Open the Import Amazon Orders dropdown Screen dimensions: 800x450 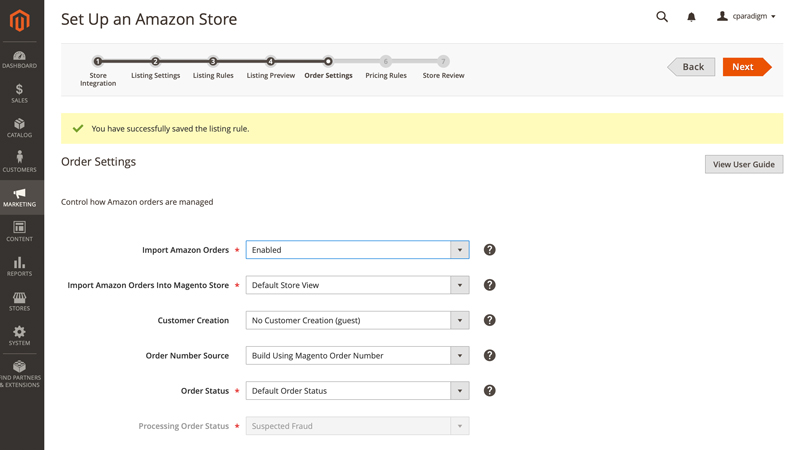[357, 249]
